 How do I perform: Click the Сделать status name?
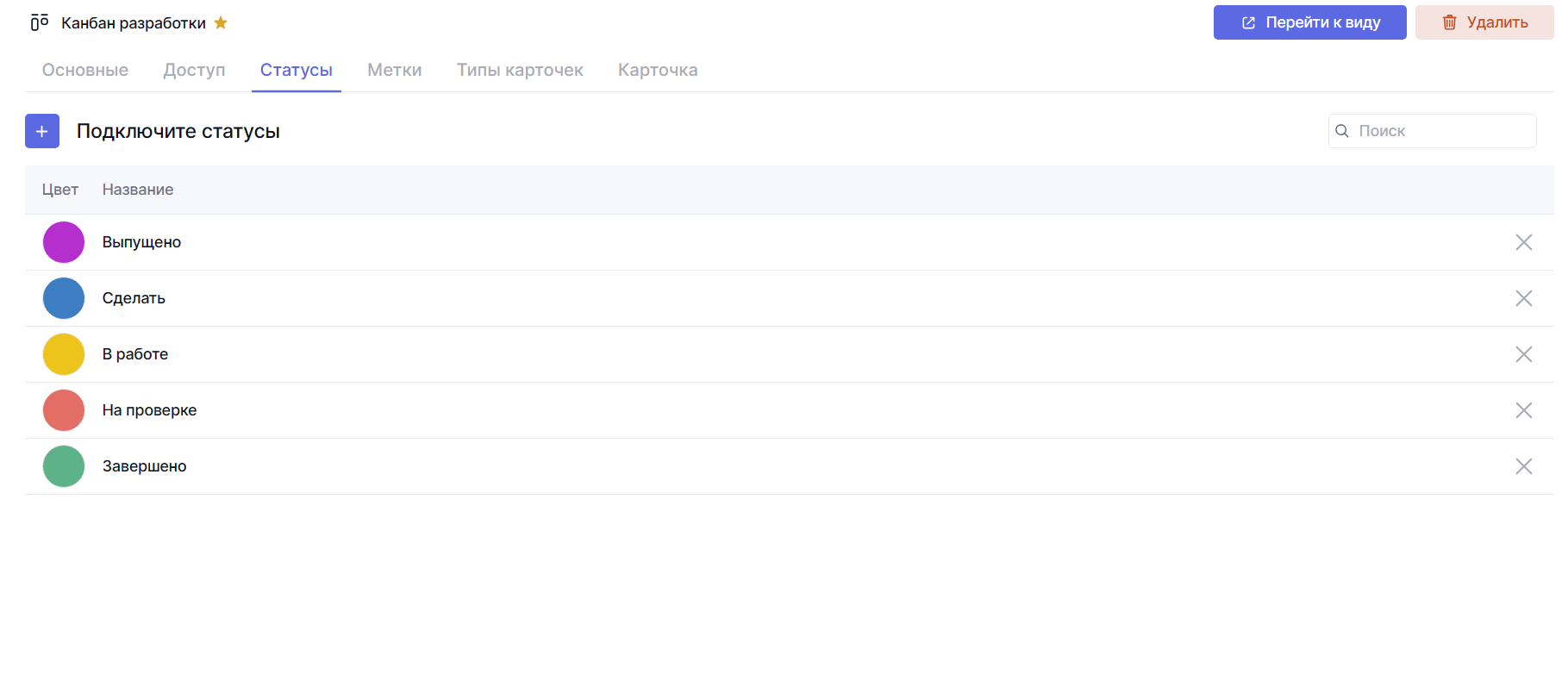[x=134, y=298]
